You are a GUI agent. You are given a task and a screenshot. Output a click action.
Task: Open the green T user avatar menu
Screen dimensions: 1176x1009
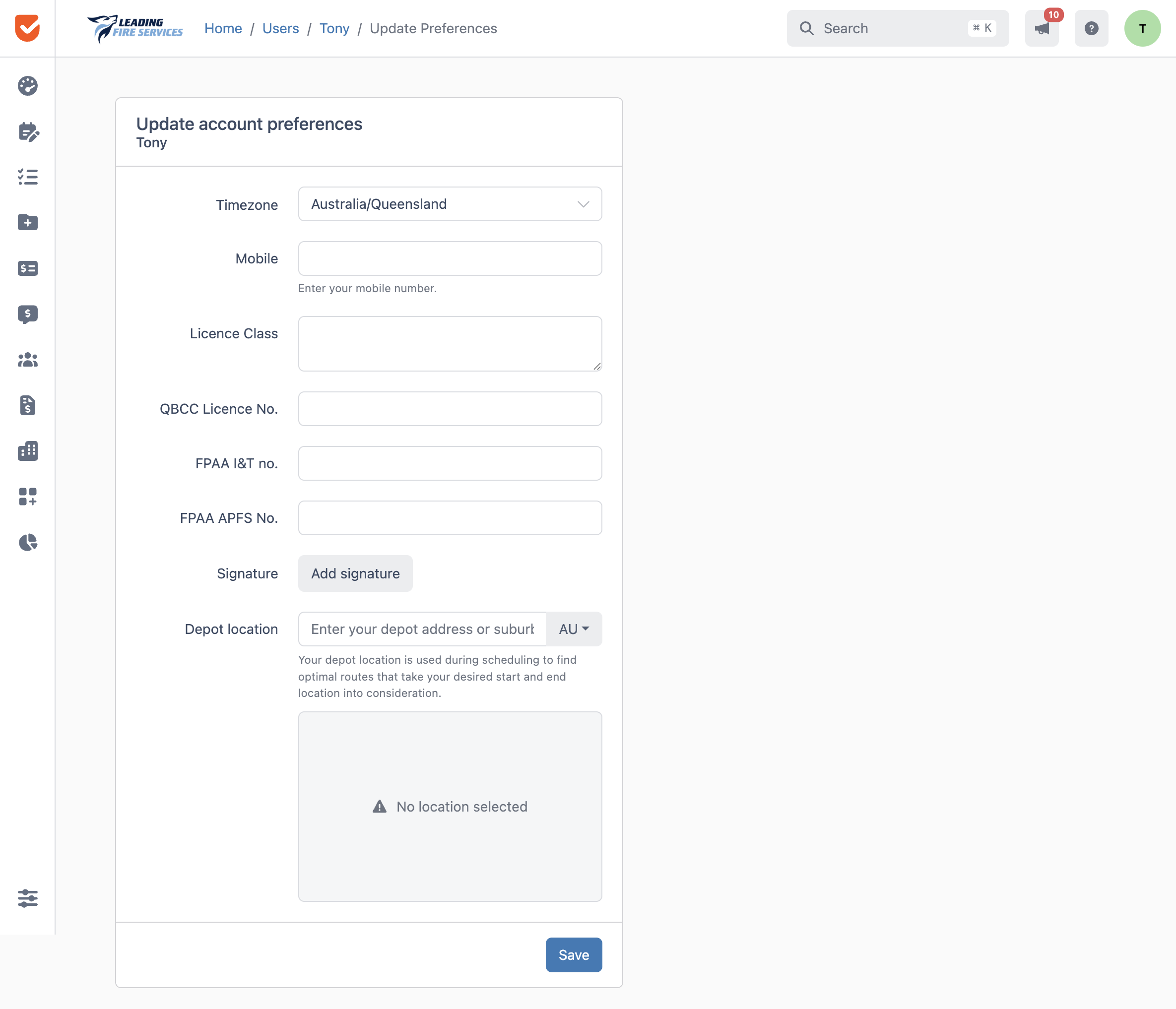1142,28
